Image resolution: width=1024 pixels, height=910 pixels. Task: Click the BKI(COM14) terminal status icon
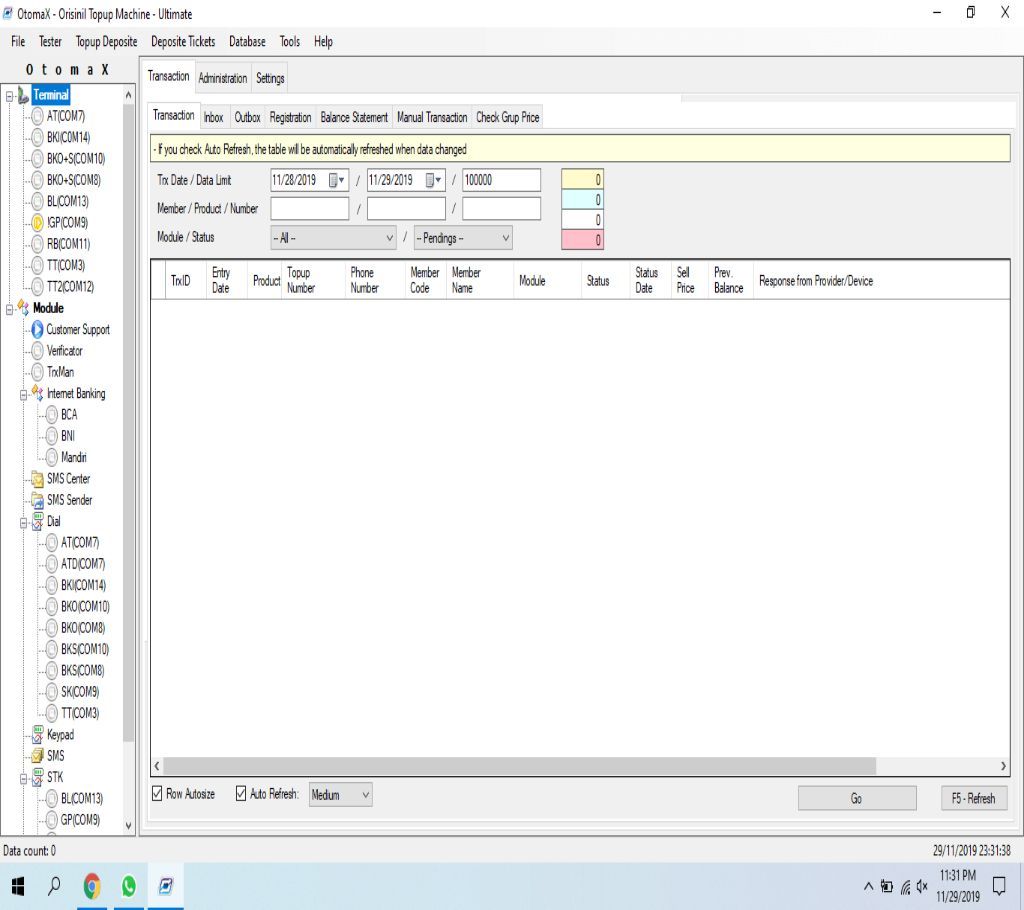click(38, 138)
